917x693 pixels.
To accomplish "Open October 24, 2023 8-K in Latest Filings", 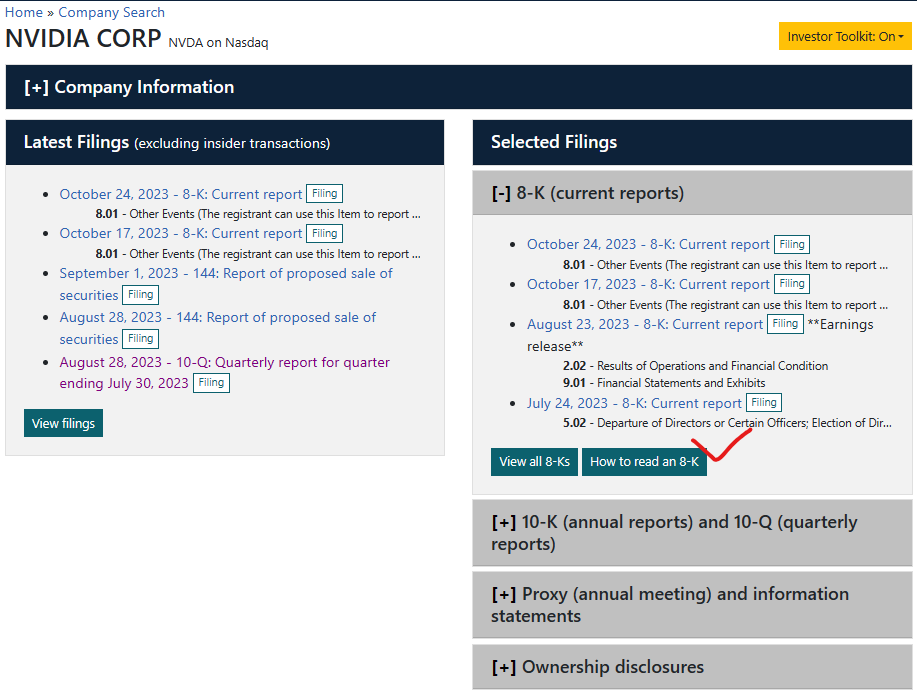I will (181, 194).
